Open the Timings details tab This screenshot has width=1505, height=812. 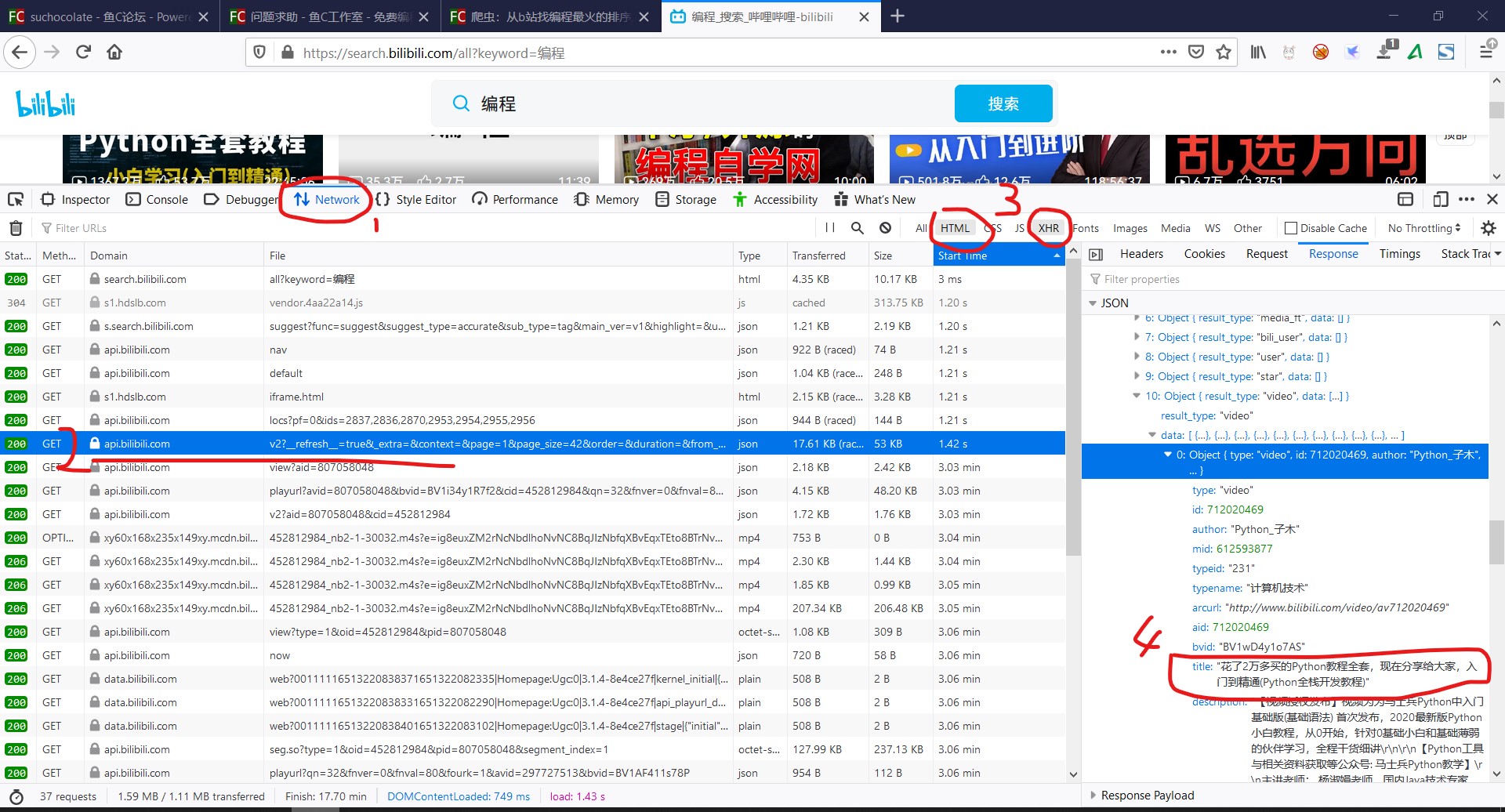tap(1399, 254)
